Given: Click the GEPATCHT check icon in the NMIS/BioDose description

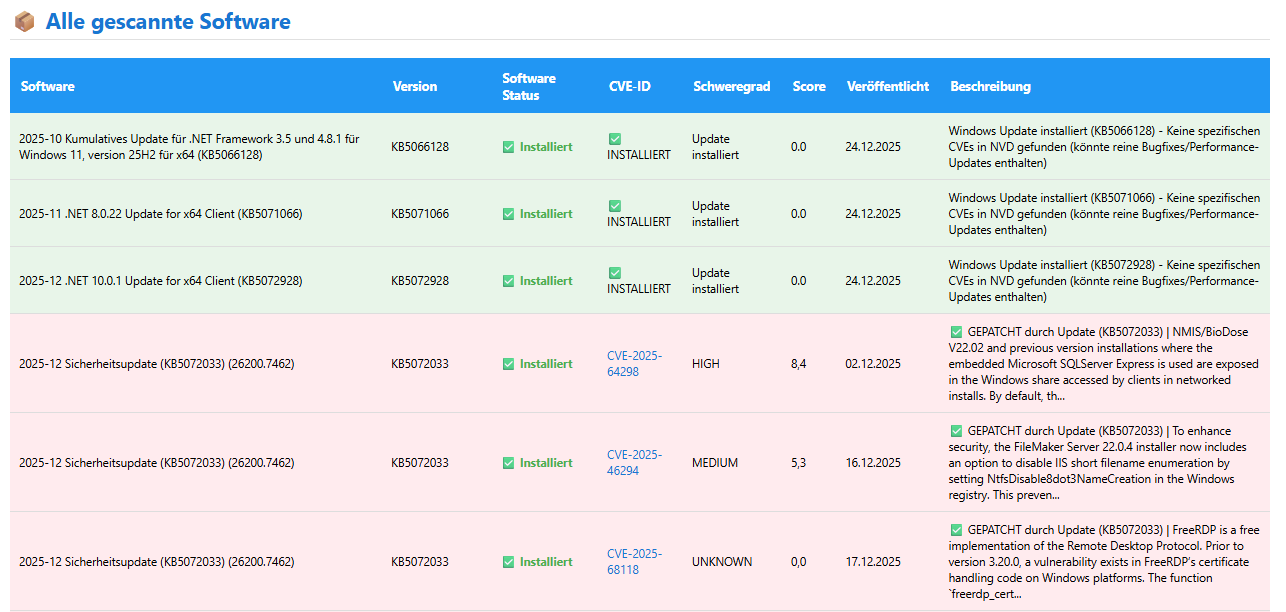Looking at the screenshot, I should (956, 332).
